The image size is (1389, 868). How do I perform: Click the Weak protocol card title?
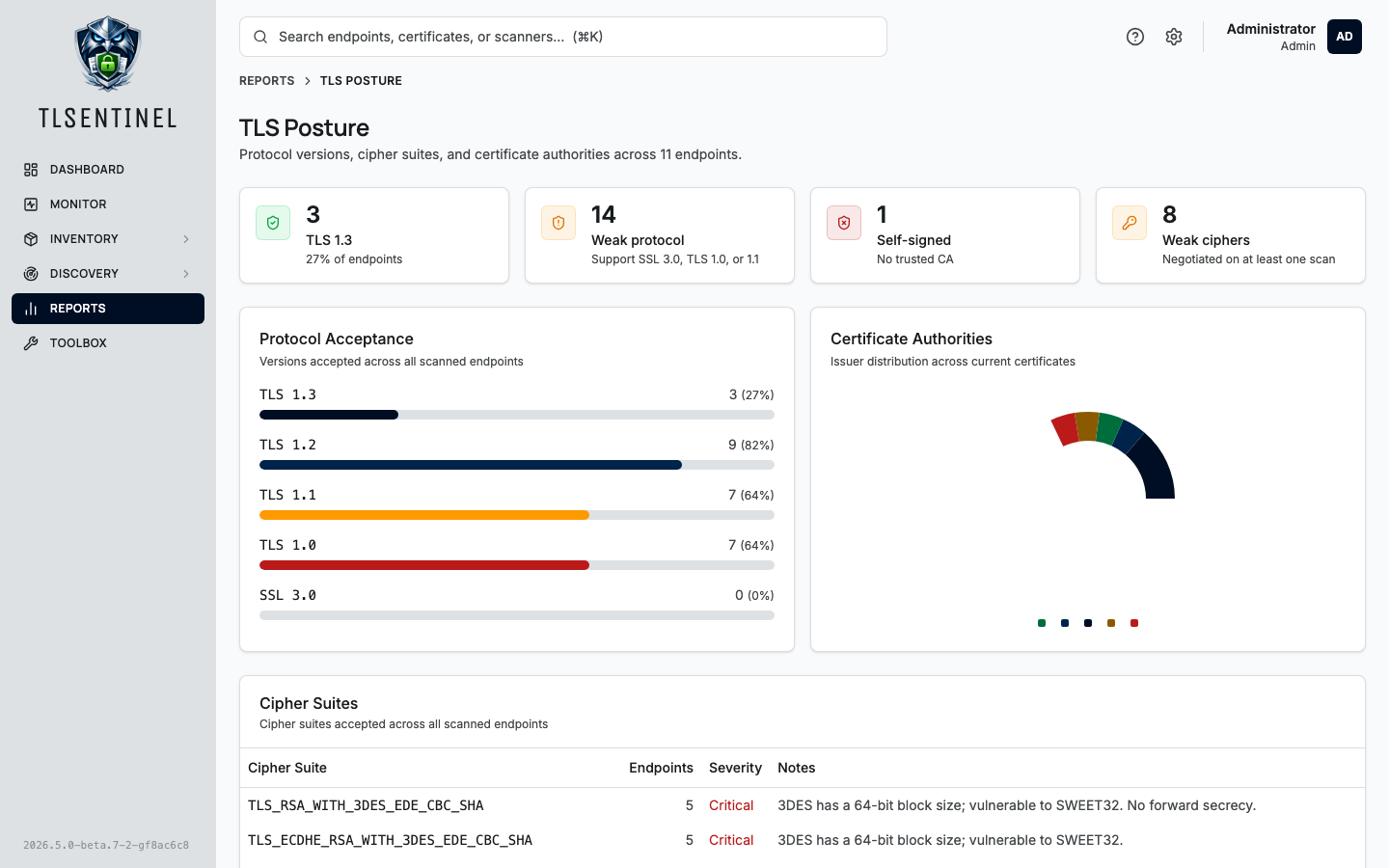point(638,240)
